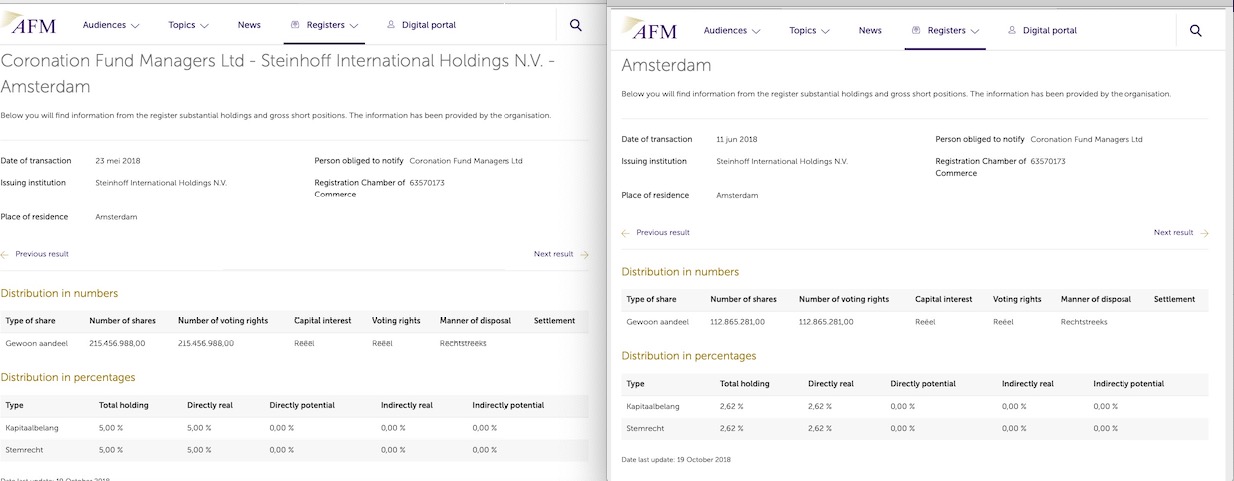Screen dimensions: 1234x481
Task: Click Registers menu in left window
Action: (x=326, y=25)
